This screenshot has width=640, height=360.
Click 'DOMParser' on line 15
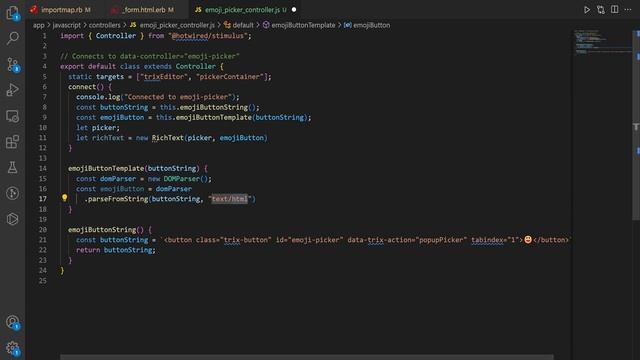[182, 178]
